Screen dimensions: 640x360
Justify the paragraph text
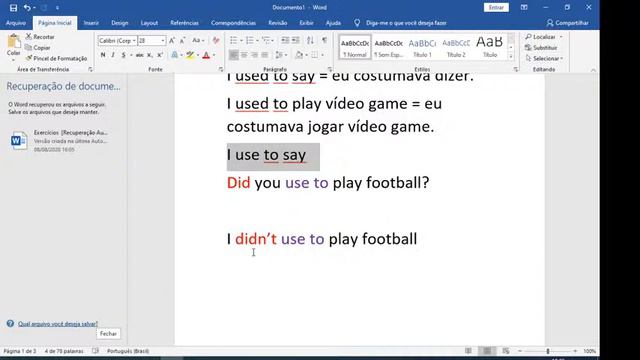pos(265,55)
